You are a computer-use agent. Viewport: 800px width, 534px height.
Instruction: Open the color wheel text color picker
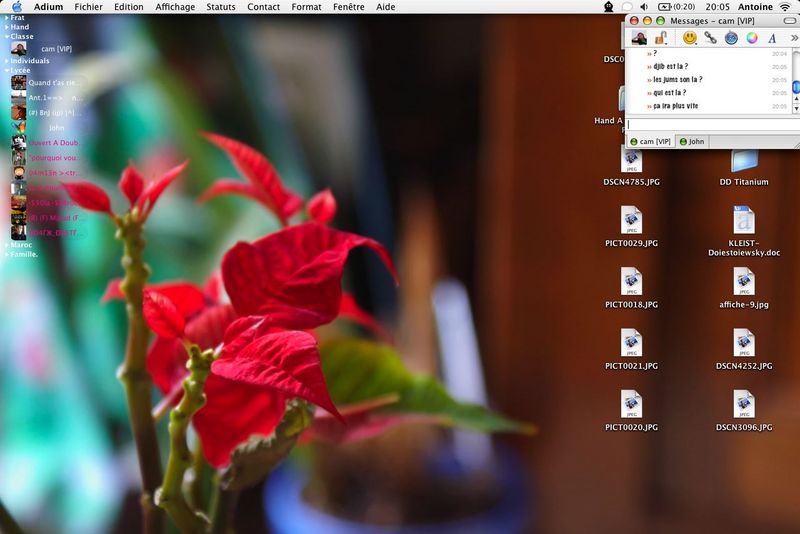(752, 38)
